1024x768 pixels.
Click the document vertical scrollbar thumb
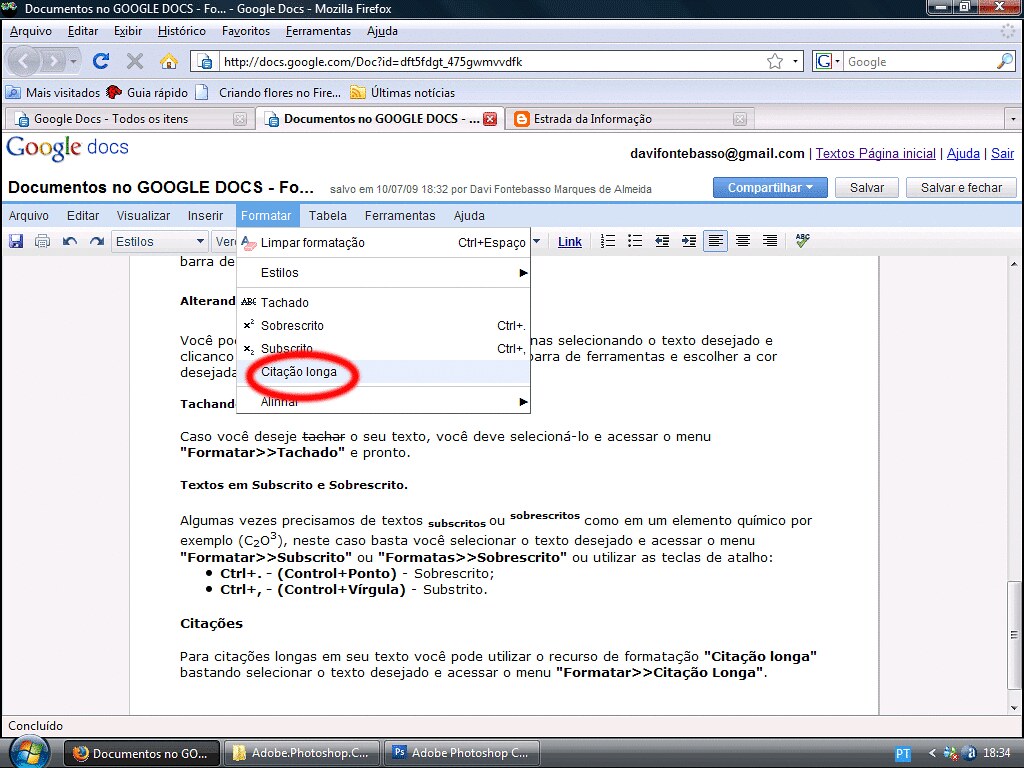pos(1014,634)
